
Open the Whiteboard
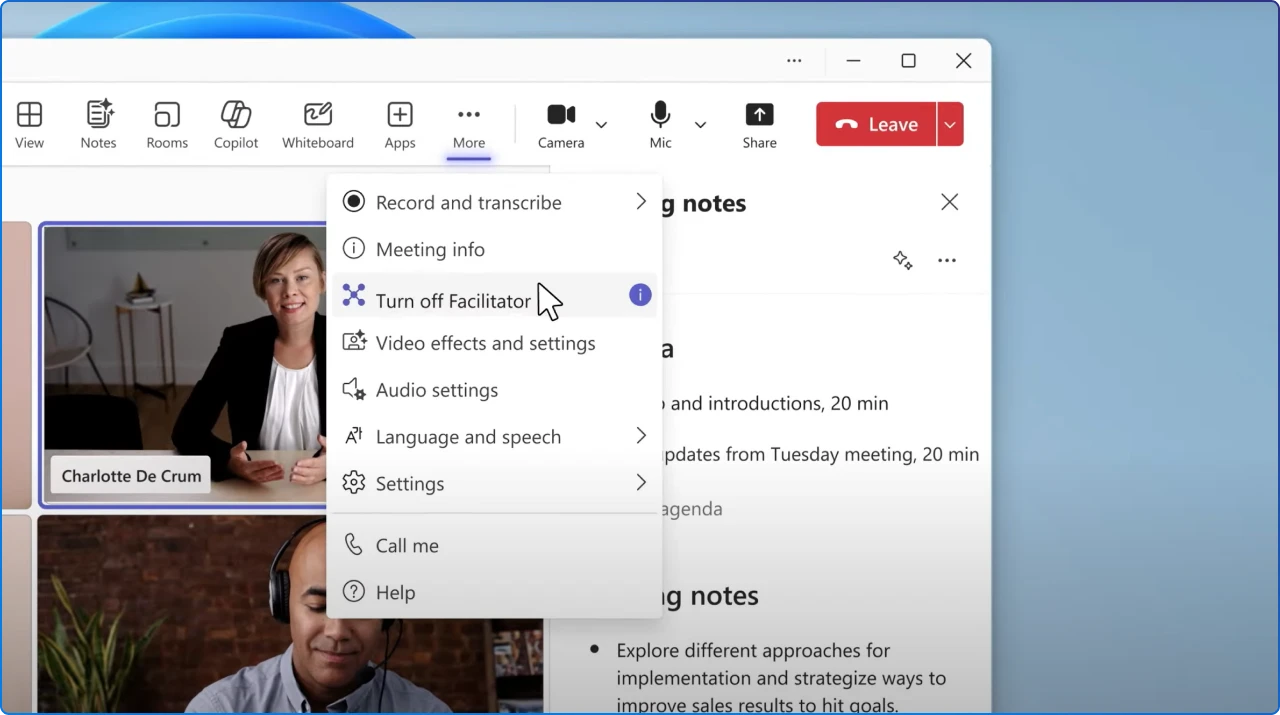click(318, 125)
